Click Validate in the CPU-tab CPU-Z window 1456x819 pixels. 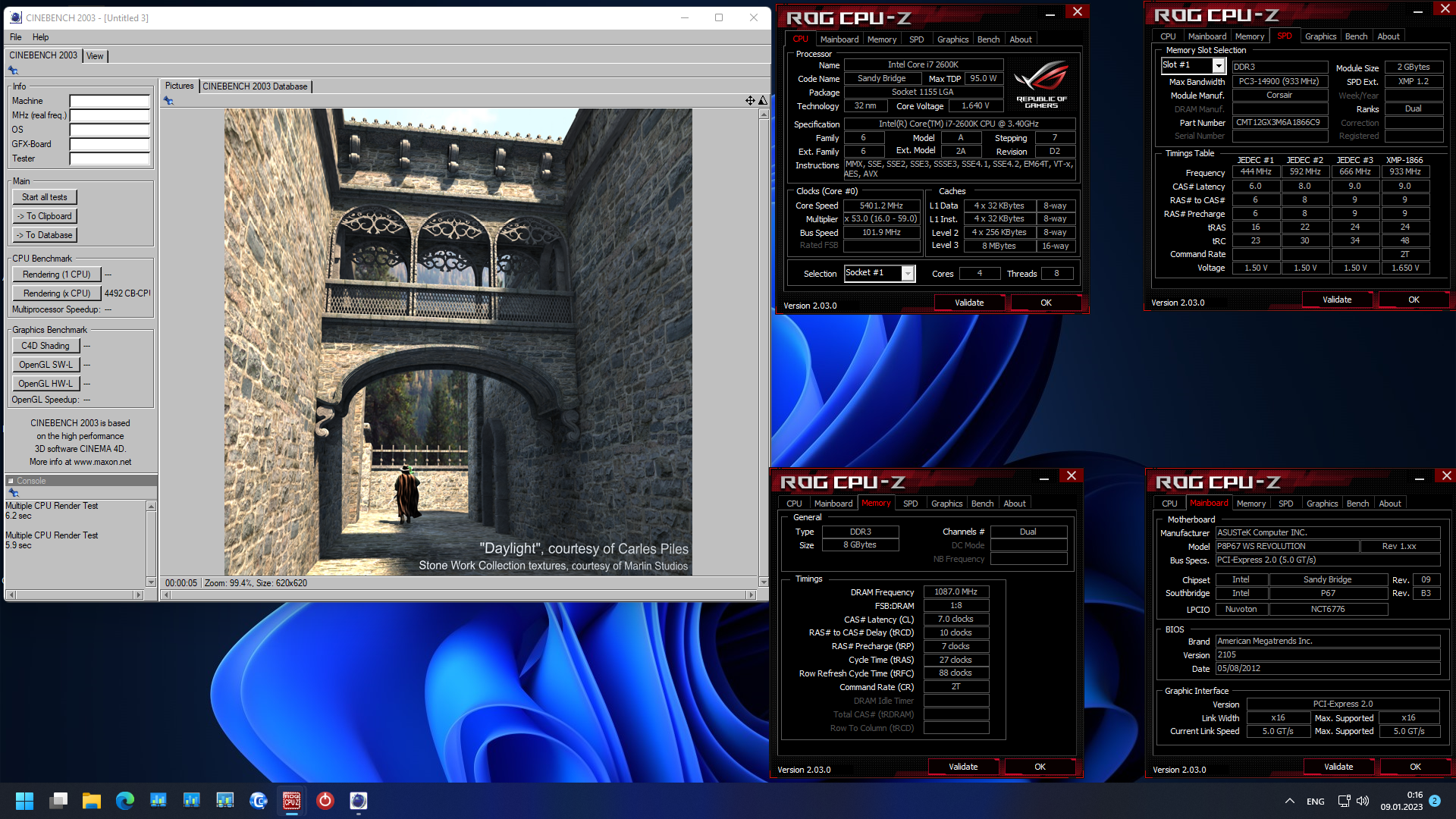pyautogui.click(x=969, y=303)
